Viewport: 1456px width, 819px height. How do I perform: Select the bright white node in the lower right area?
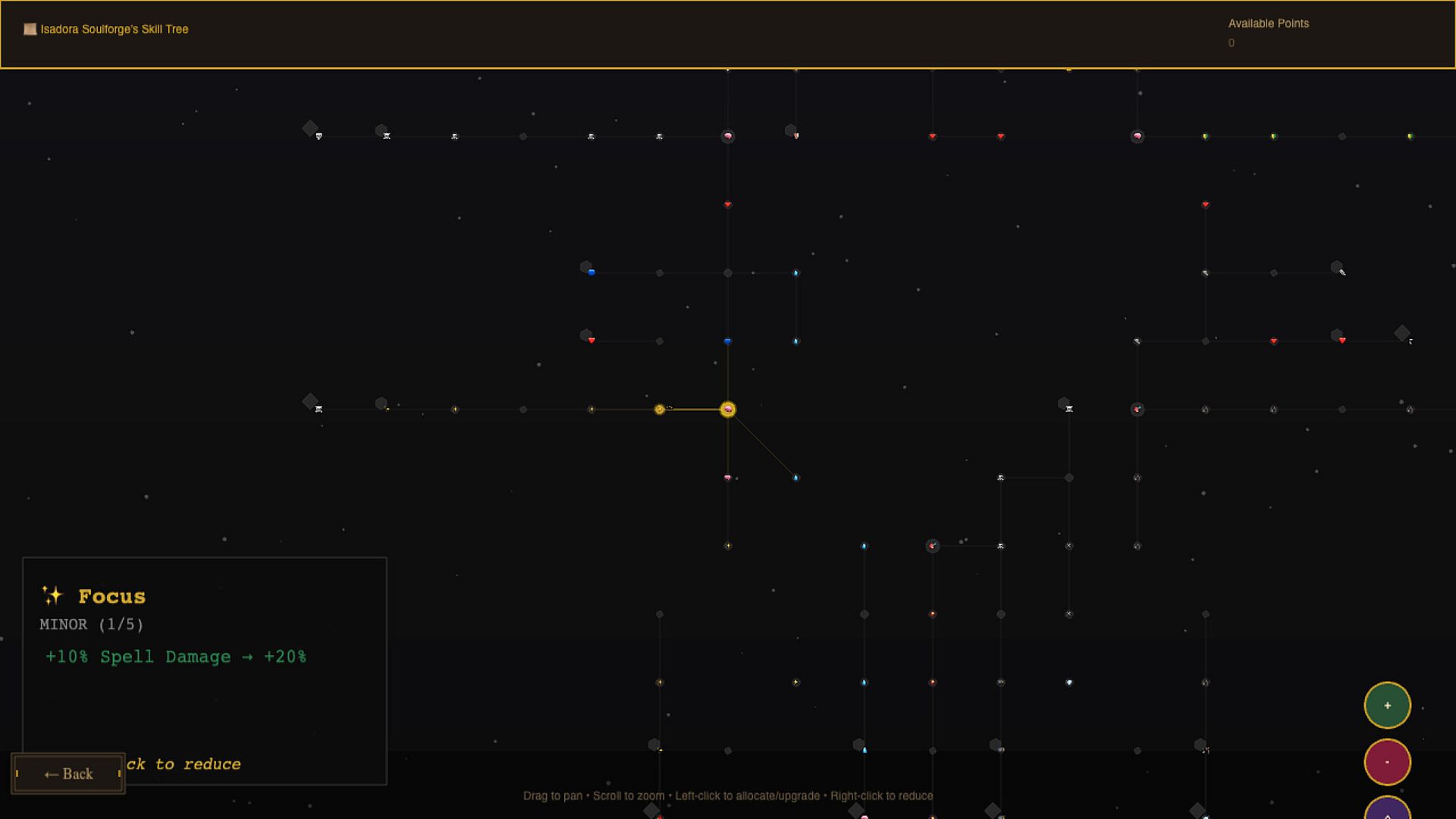[x=1069, y=682]
